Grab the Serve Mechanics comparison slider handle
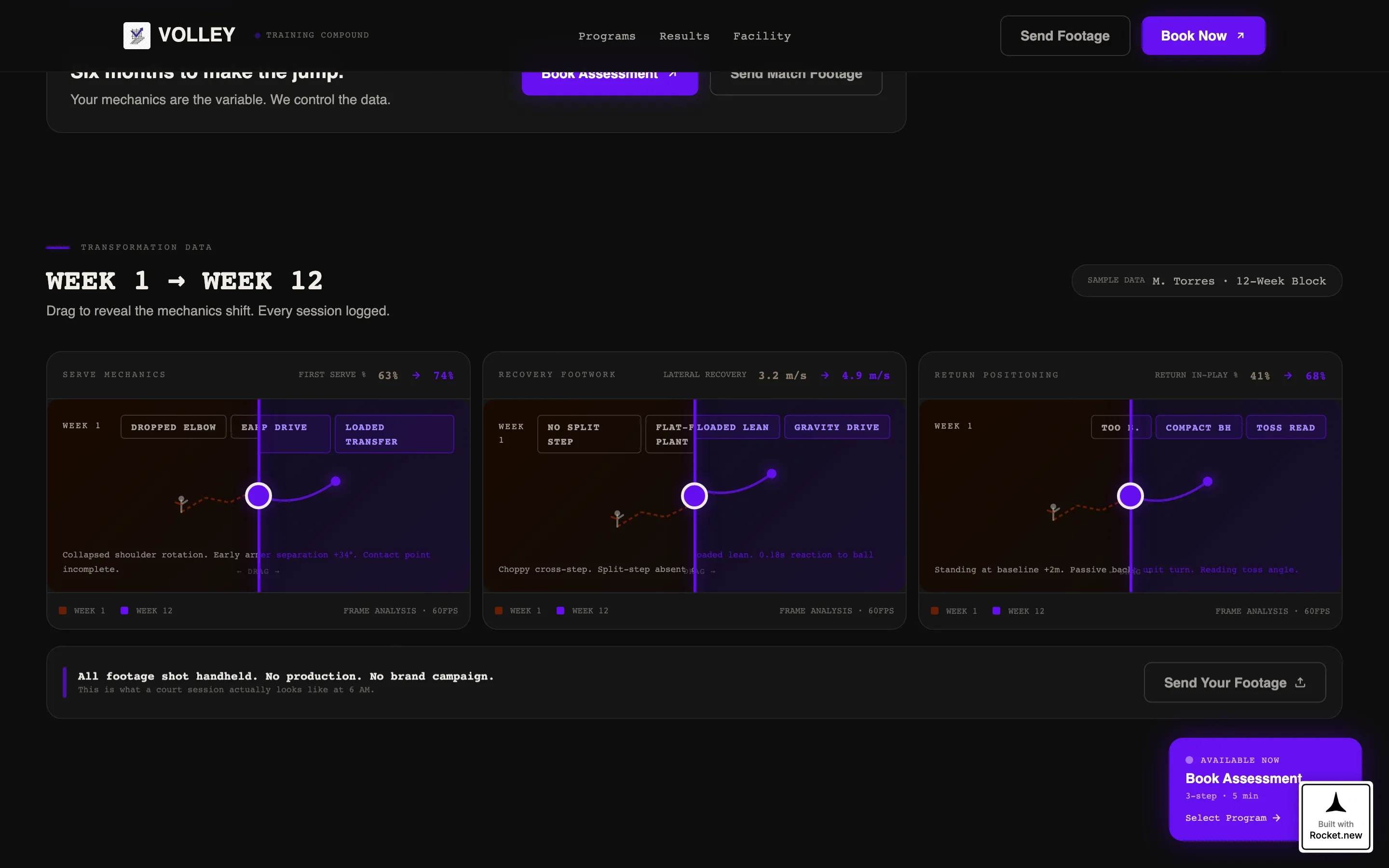 259,495
